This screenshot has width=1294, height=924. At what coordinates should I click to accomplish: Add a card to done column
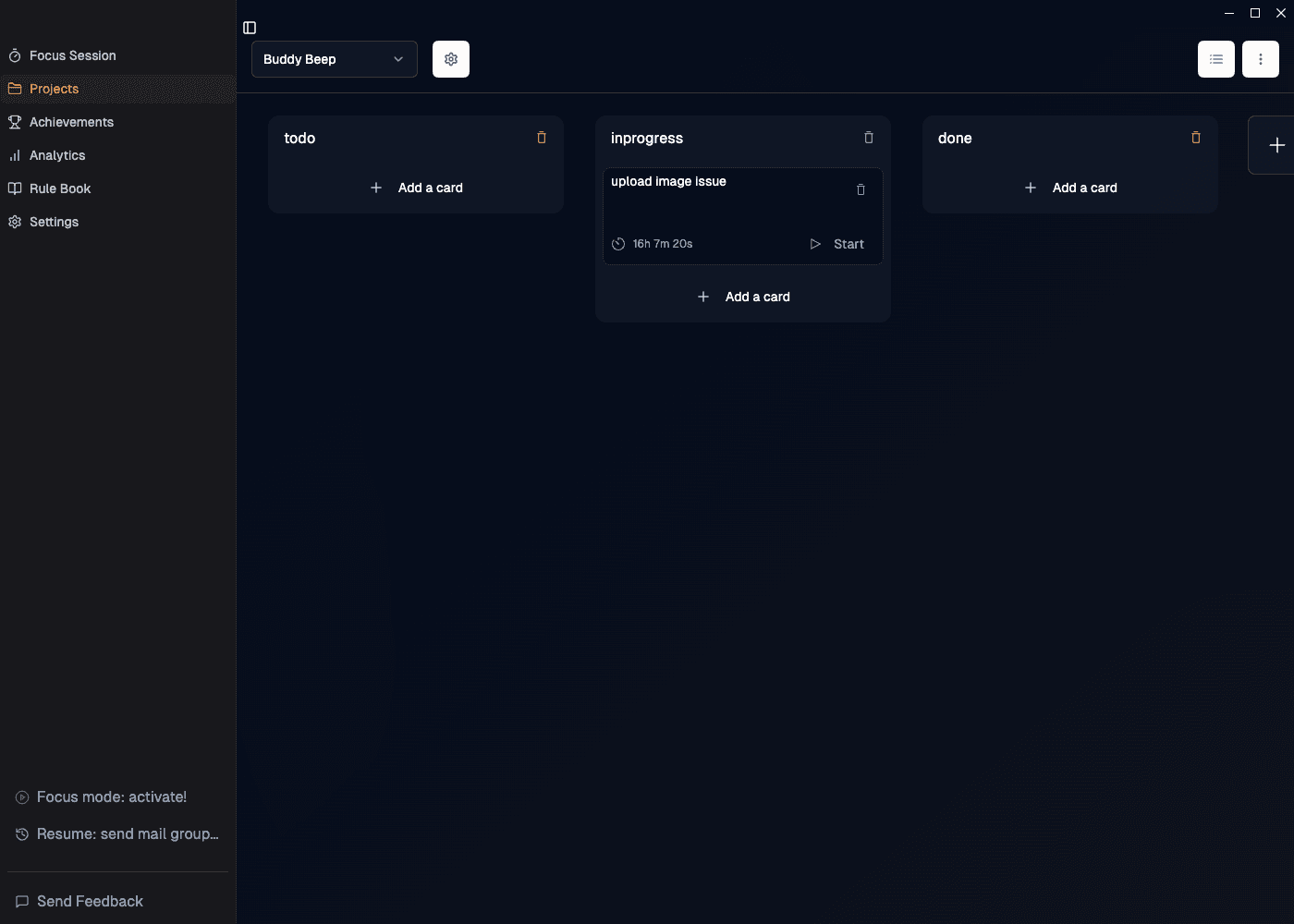pyautogui.click(x=1070, y=188)
